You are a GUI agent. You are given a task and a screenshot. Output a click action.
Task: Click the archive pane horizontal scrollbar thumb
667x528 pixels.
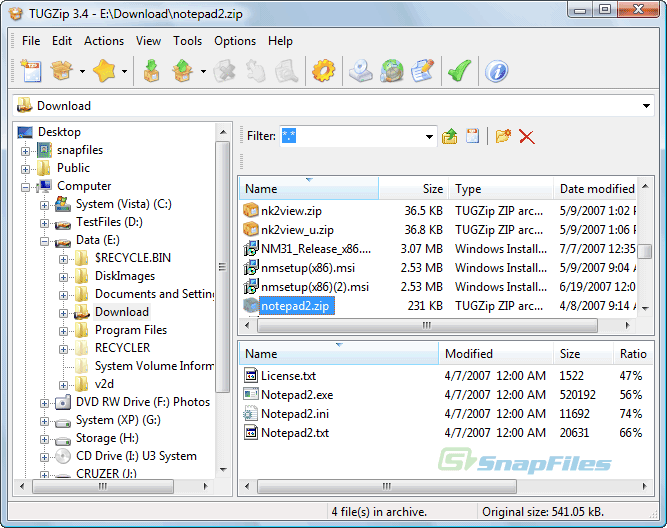click(x=387, y=486)
